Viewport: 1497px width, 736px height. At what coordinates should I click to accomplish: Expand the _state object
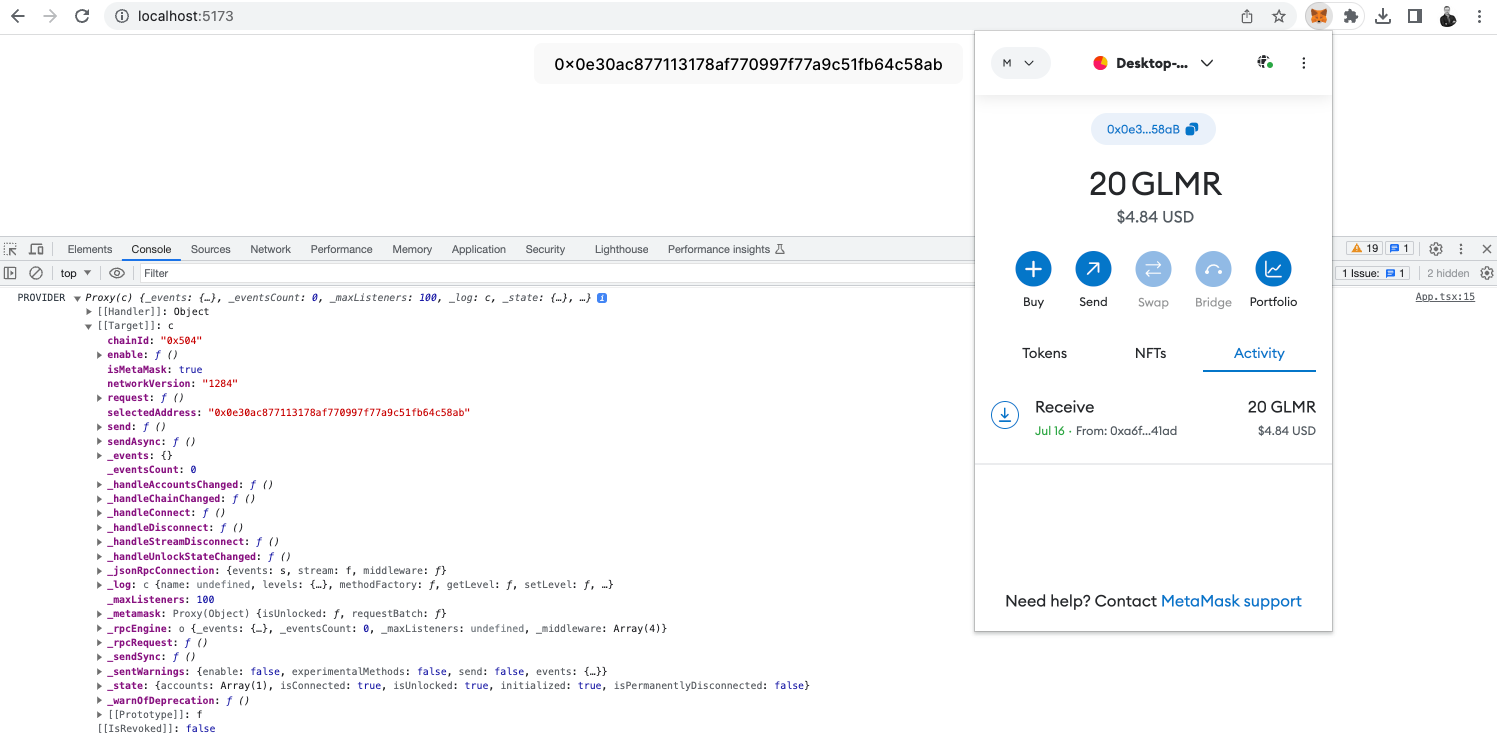[99, 686]
